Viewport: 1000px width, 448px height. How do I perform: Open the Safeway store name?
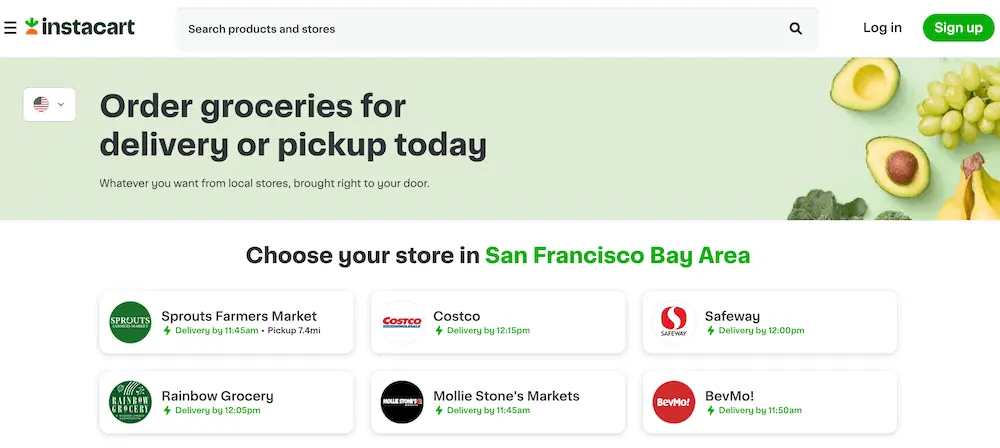[x=732, y=316]
